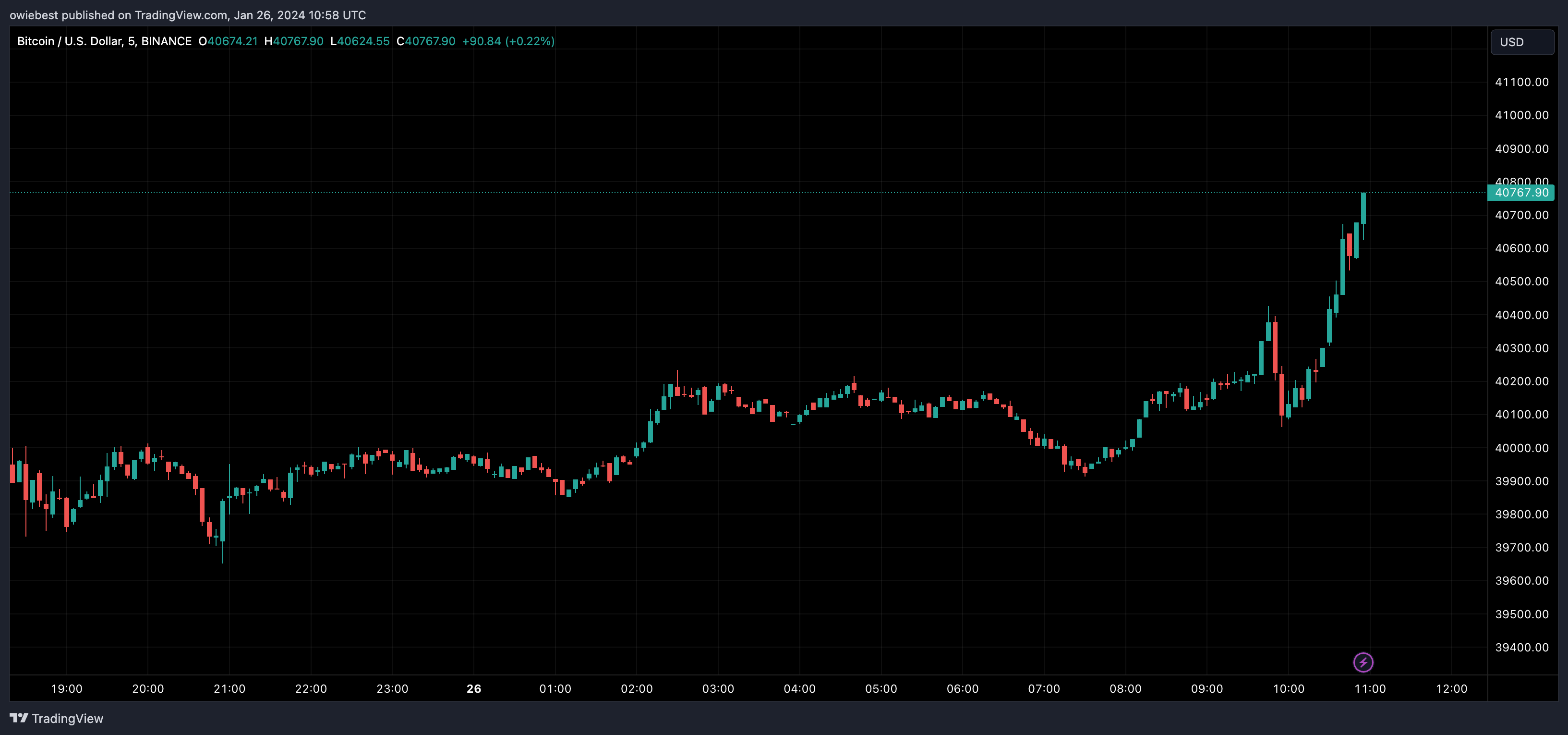Click the 40300.00 price axis label
The height and width of the screenshot is (735, 1568).
(1522, 348)
